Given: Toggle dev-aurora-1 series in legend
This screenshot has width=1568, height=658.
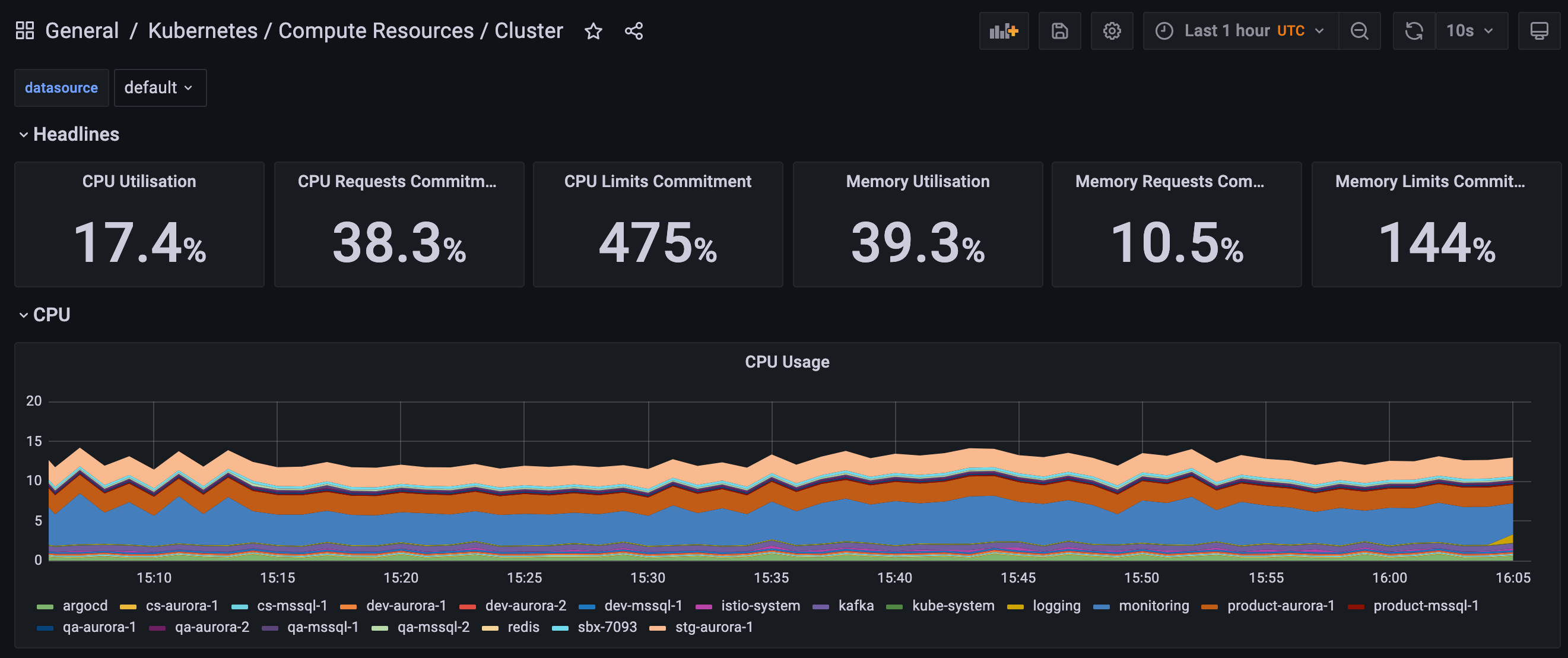Looking at the screenshot, I should coord(406,606).
